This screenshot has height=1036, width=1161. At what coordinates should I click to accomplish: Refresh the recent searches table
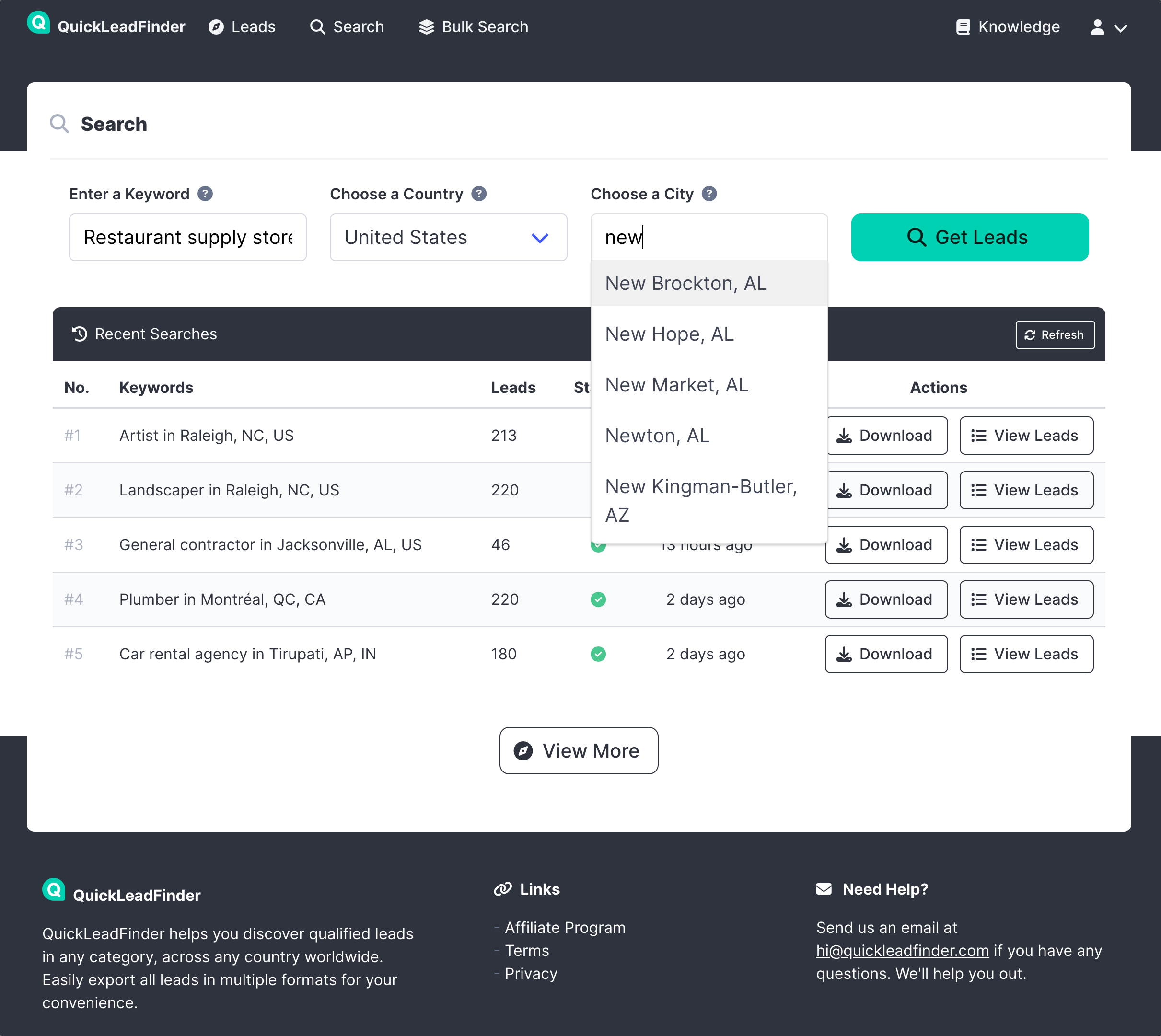click(x=1055, y=334)
